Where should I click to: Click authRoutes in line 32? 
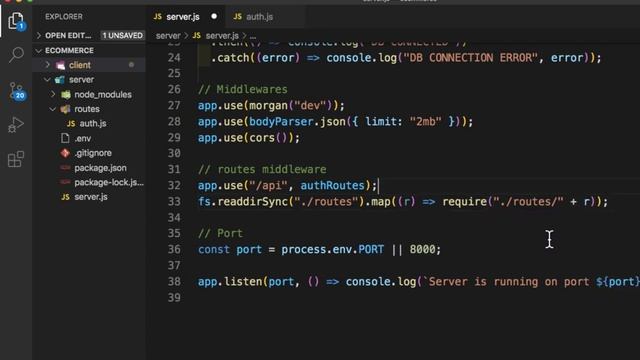pos(332,185)
